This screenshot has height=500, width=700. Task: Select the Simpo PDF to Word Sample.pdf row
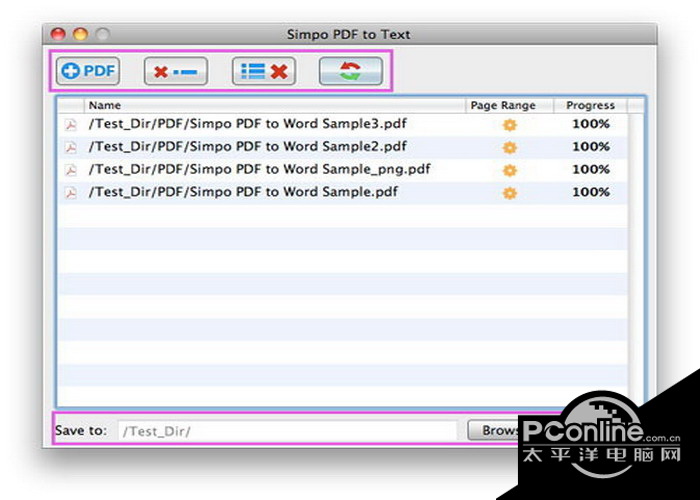pos(342,193)
